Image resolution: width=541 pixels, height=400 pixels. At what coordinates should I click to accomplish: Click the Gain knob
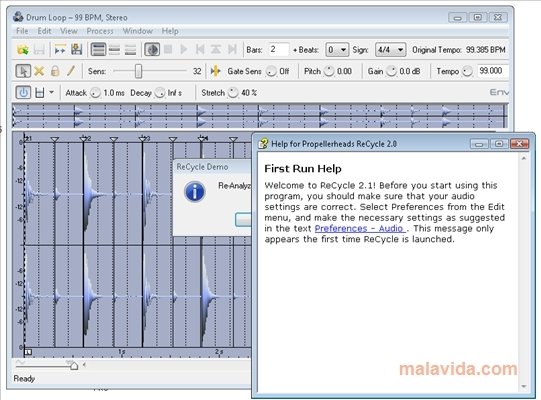point(392,71)
